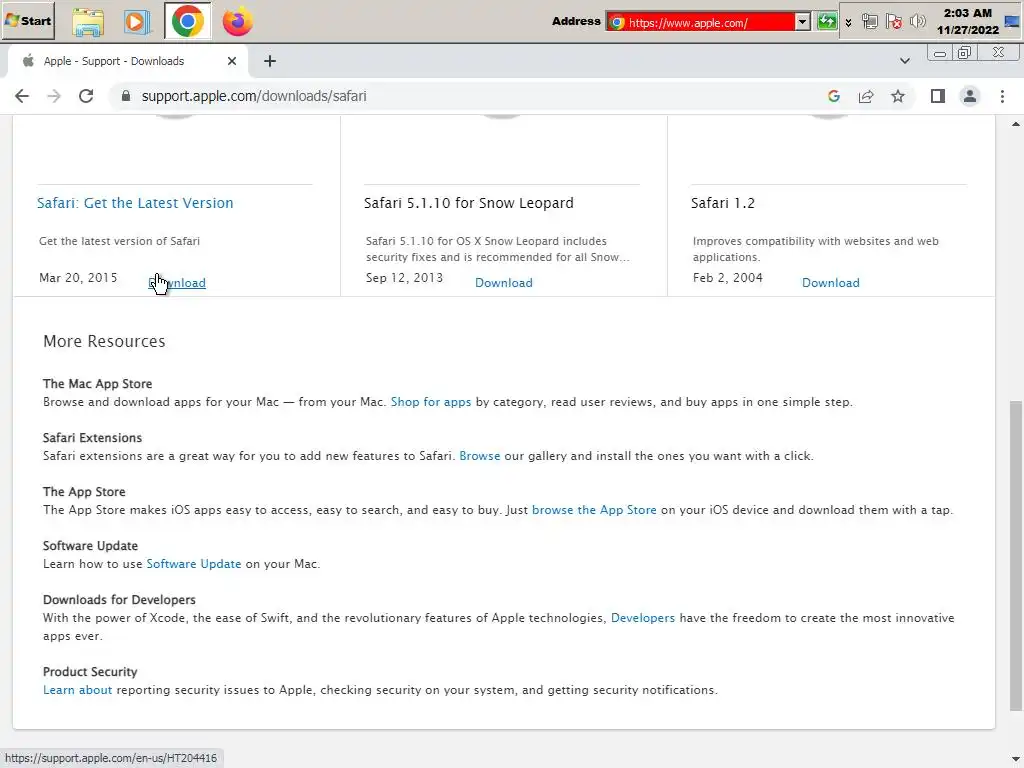
Task: Click the clock showing 2:03 AM
Action: [x=967, y=22]
